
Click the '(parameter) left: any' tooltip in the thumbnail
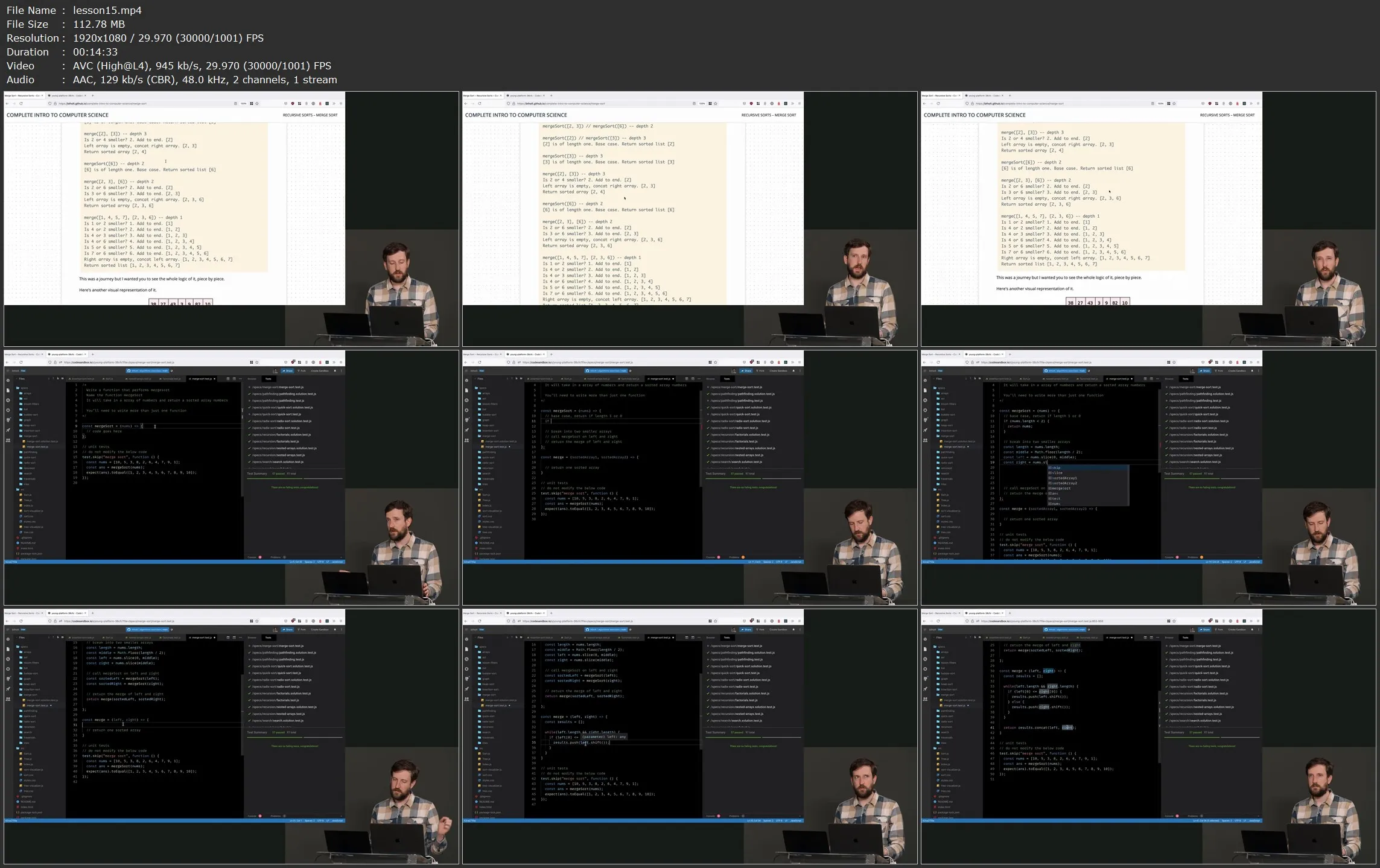[x=604, y=737]
